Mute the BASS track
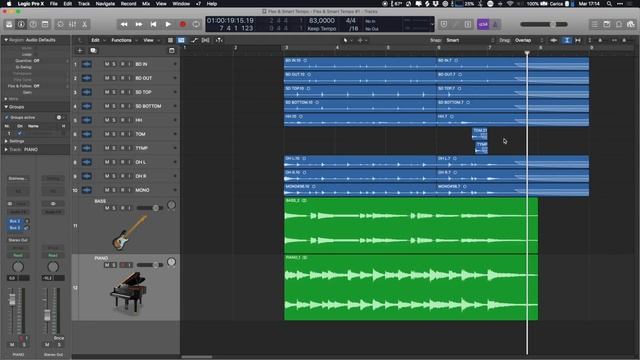640x360 pixels. tap(107, 208)
